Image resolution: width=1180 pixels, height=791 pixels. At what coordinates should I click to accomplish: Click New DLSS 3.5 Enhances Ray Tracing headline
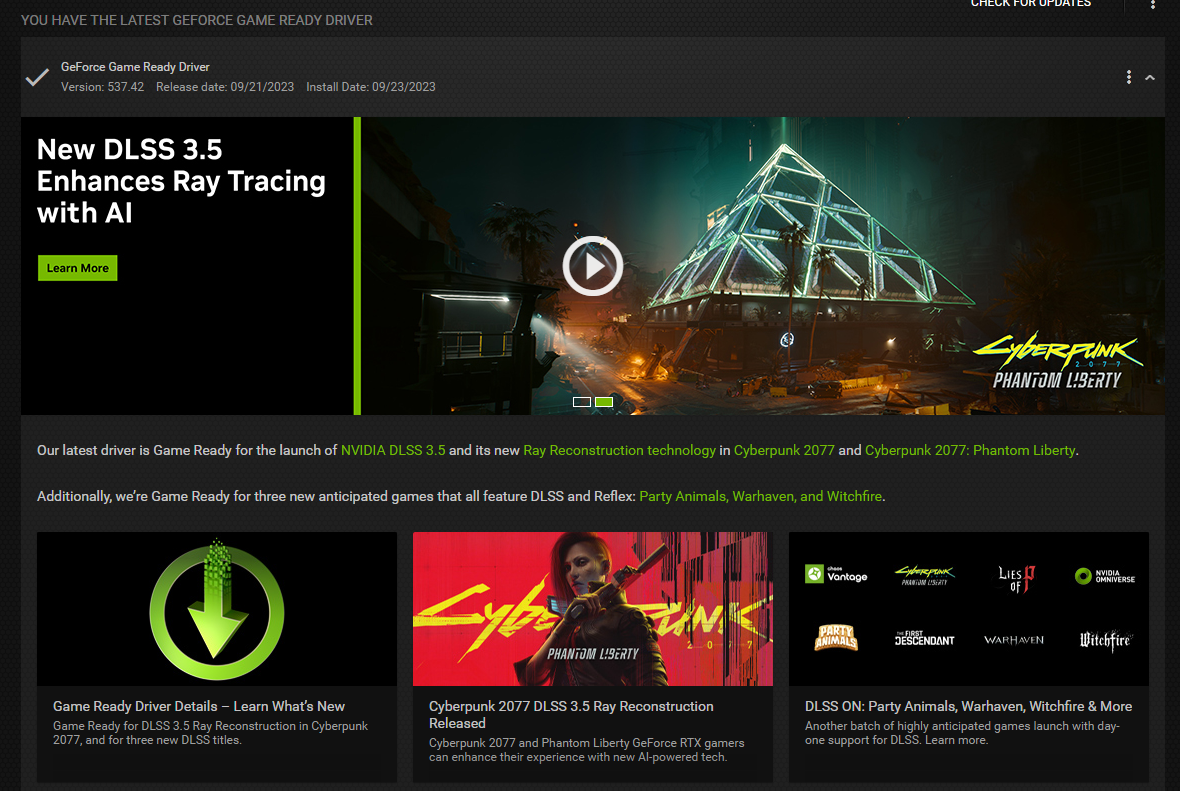click(x=181, y=181)
